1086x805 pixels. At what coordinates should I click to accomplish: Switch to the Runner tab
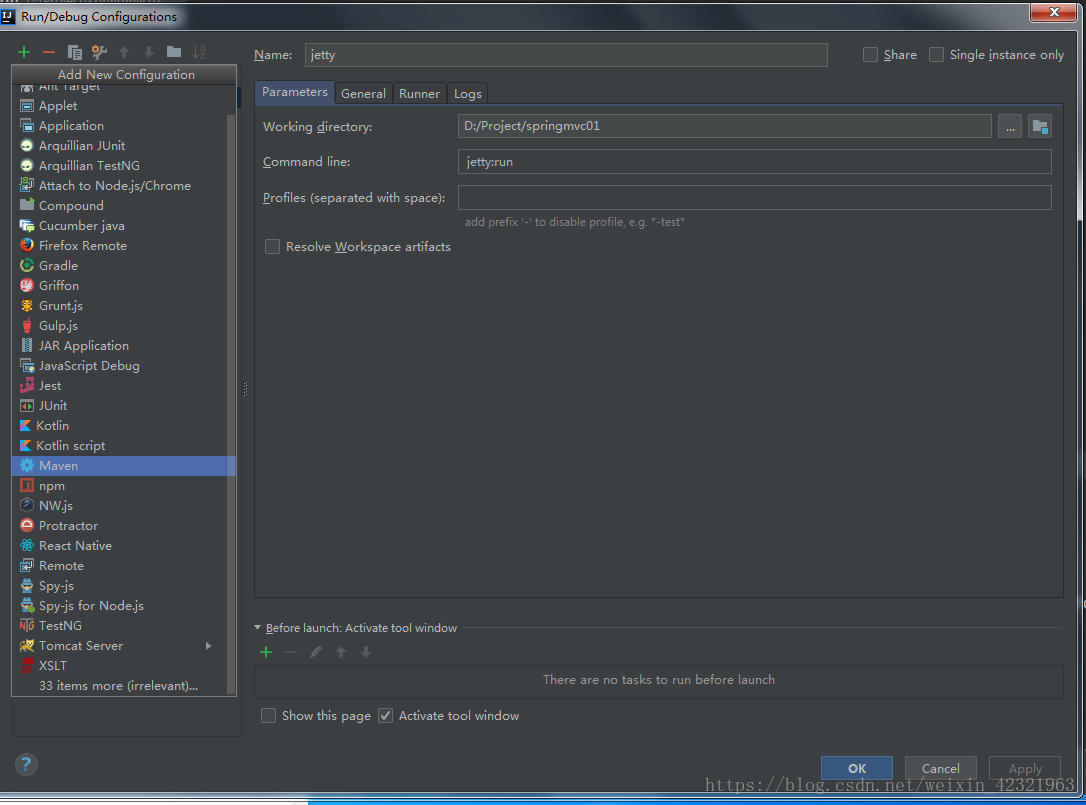coord(419,94)
